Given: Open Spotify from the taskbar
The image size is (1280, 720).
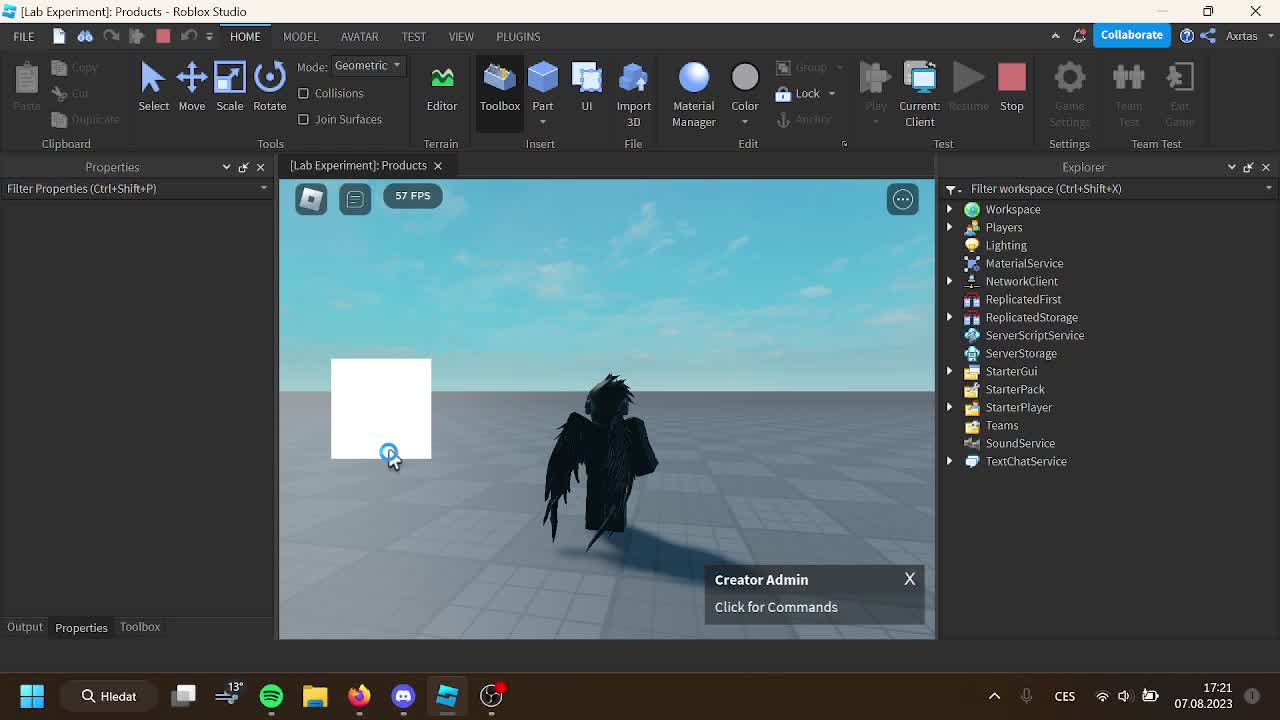Looking at the screenshot, I should [271, 696].
